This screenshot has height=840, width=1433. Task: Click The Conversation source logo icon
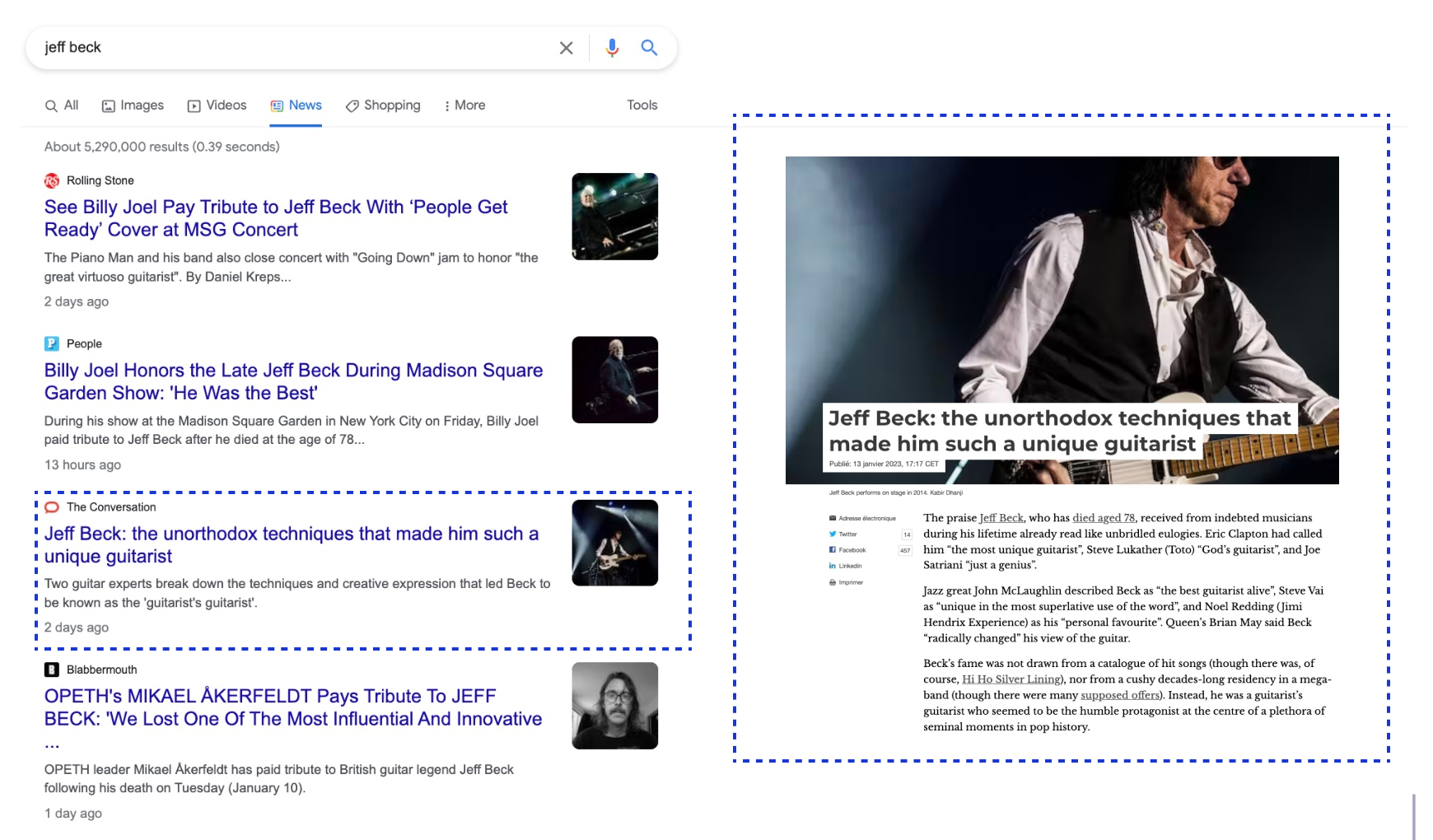(x=52, y=507)
